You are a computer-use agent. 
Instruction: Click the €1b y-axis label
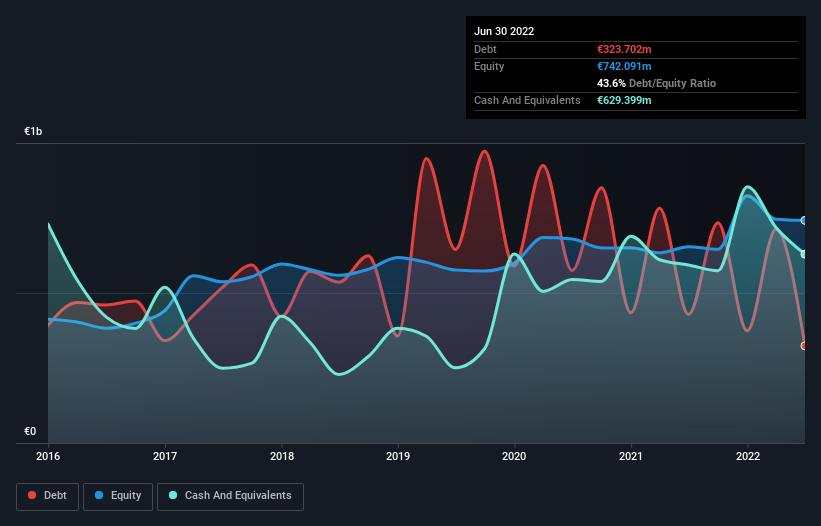[33, 131]
